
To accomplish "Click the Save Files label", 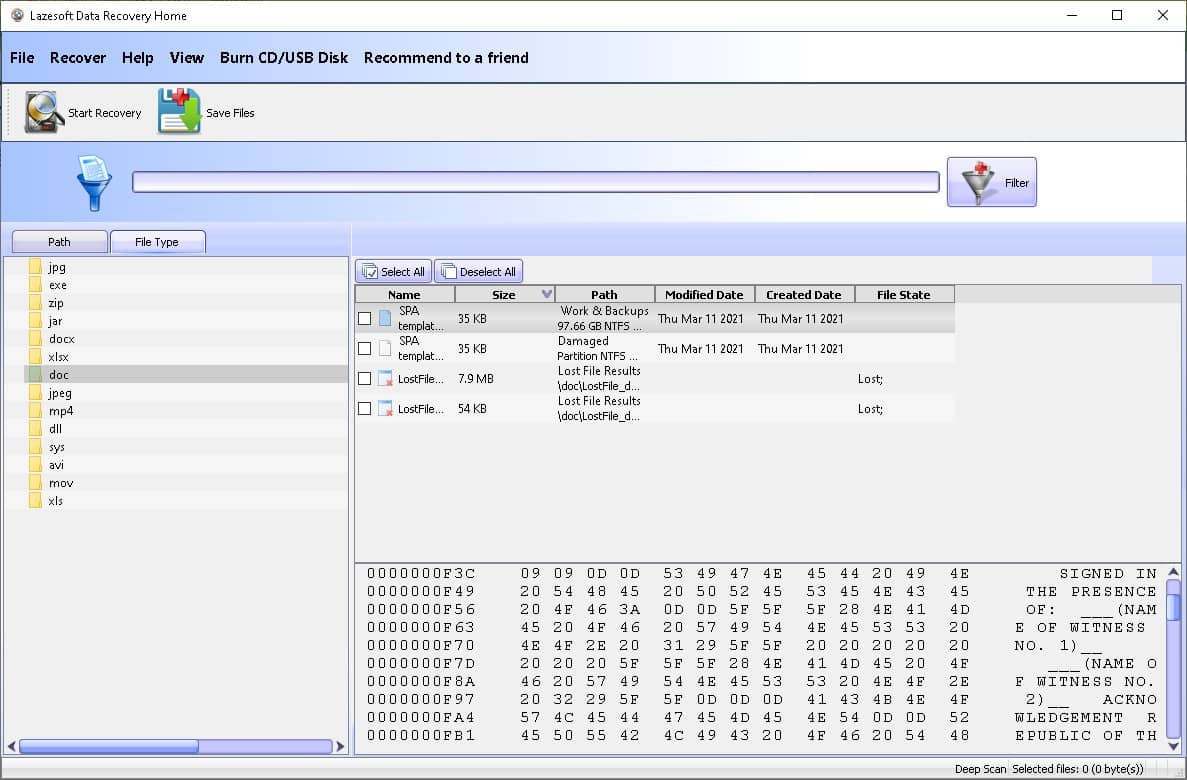I will (230, 113).
